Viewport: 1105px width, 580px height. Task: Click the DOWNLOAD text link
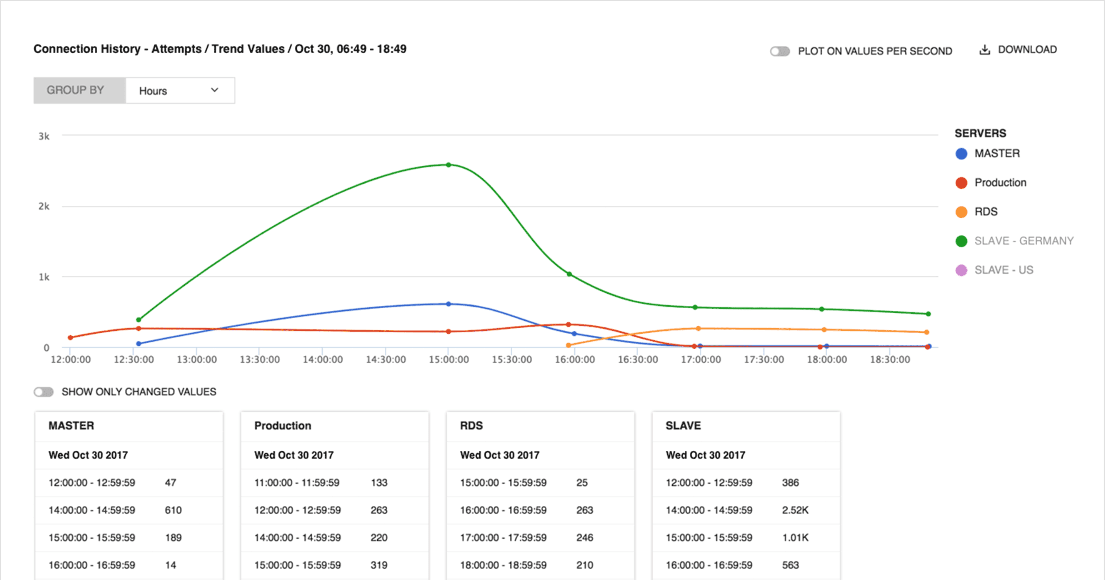[1027, 50]
